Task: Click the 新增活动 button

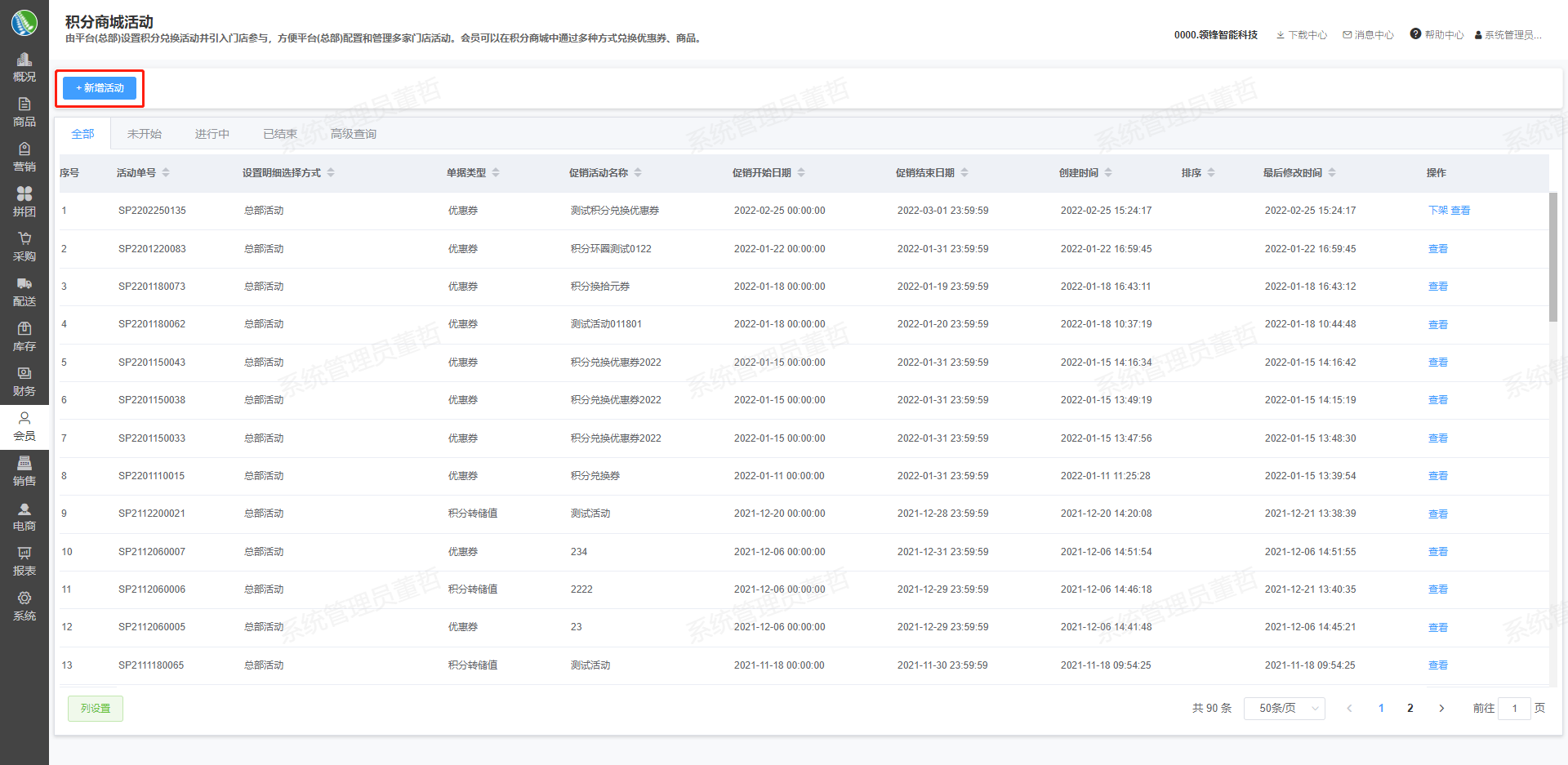Action: pos(100,88)
